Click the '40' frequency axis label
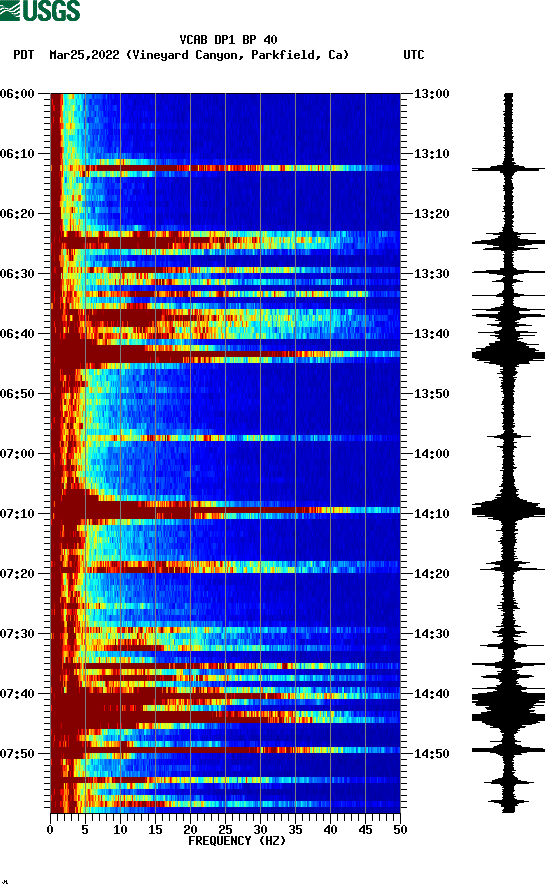Image resolution: width=552 pixels, height=893 pixels. pyautogui.click(x=330, y=830)
